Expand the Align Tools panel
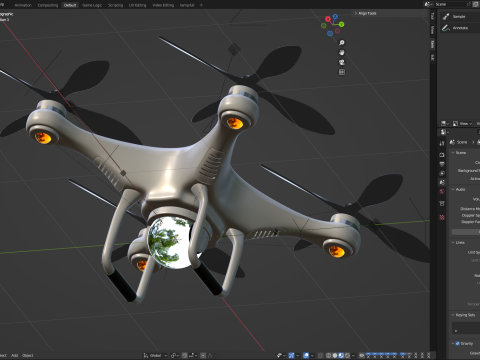 (366, 13)
